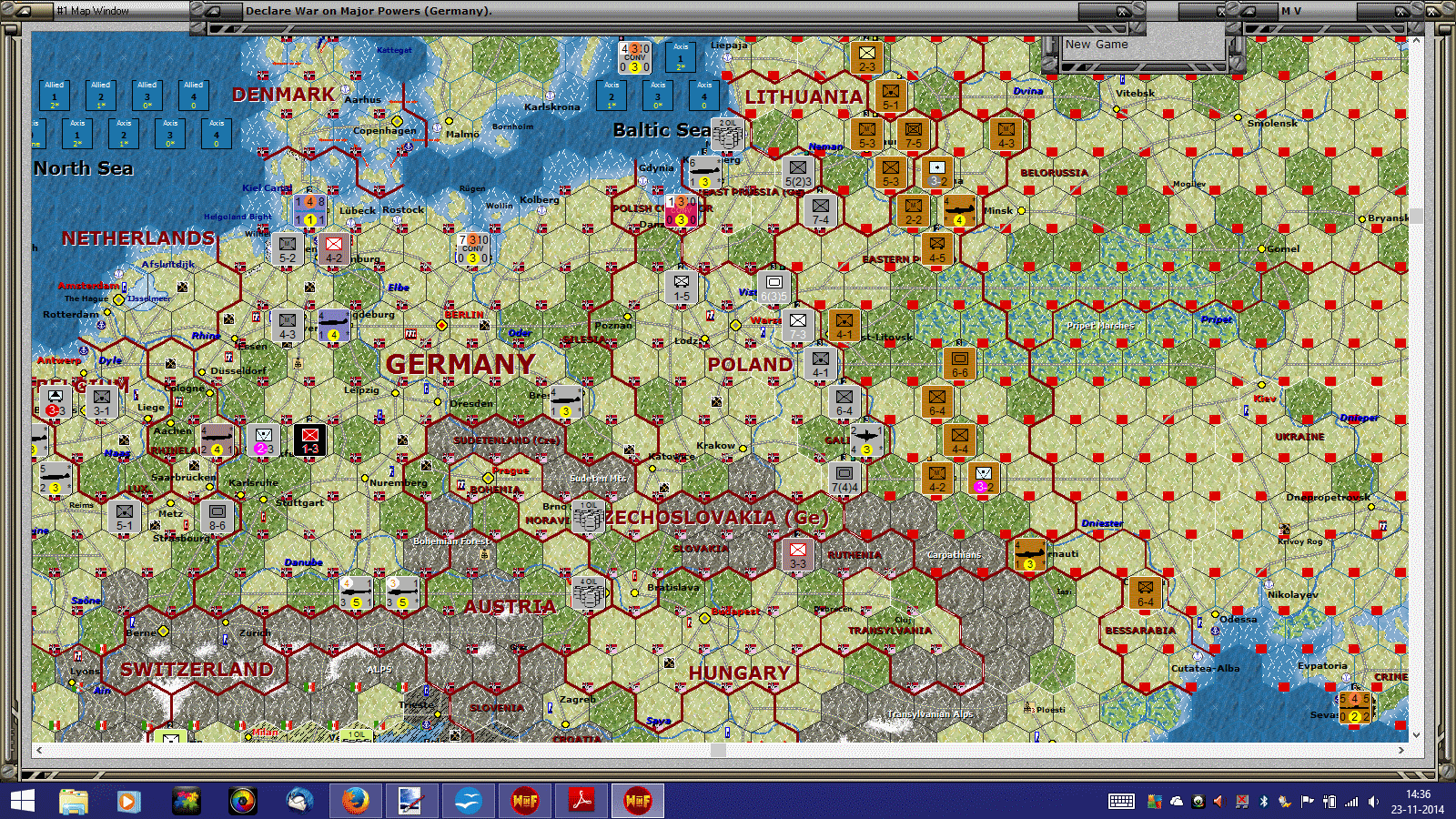Click the 1 OIL barrel marker near Brno
Screen dimensions: 1456x819
click(x=589, y=516)
